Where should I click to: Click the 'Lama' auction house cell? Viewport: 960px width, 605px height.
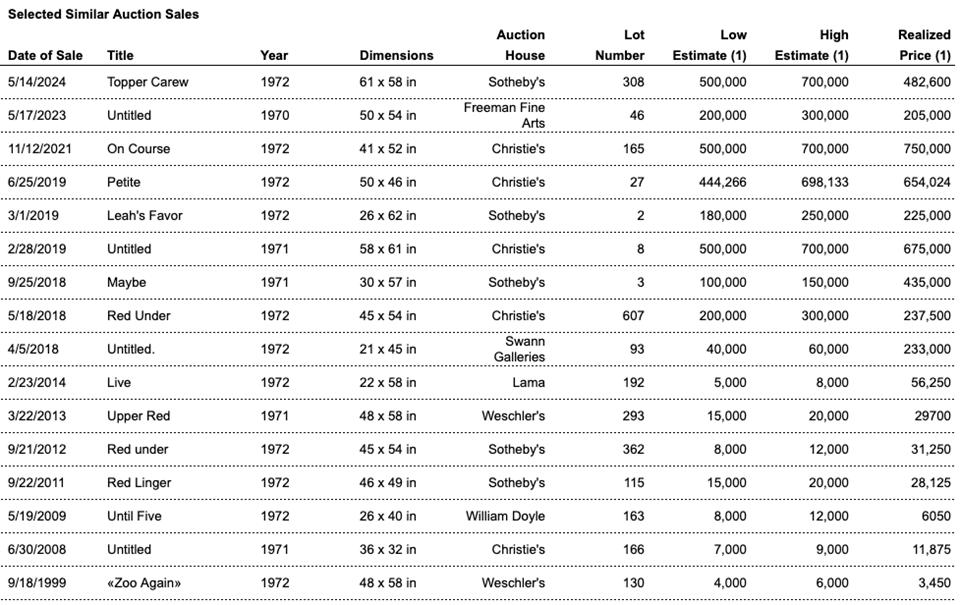(529, 382)
